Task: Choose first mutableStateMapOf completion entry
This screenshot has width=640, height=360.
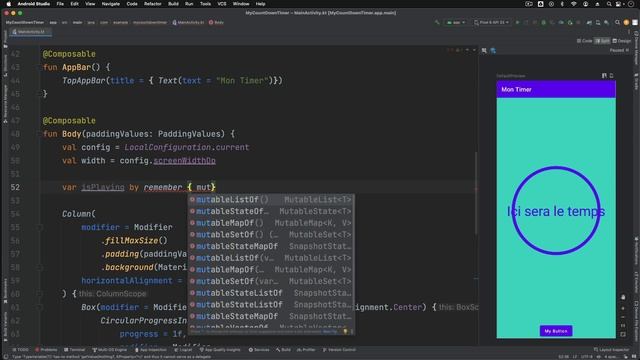Action: pos(271,247)
